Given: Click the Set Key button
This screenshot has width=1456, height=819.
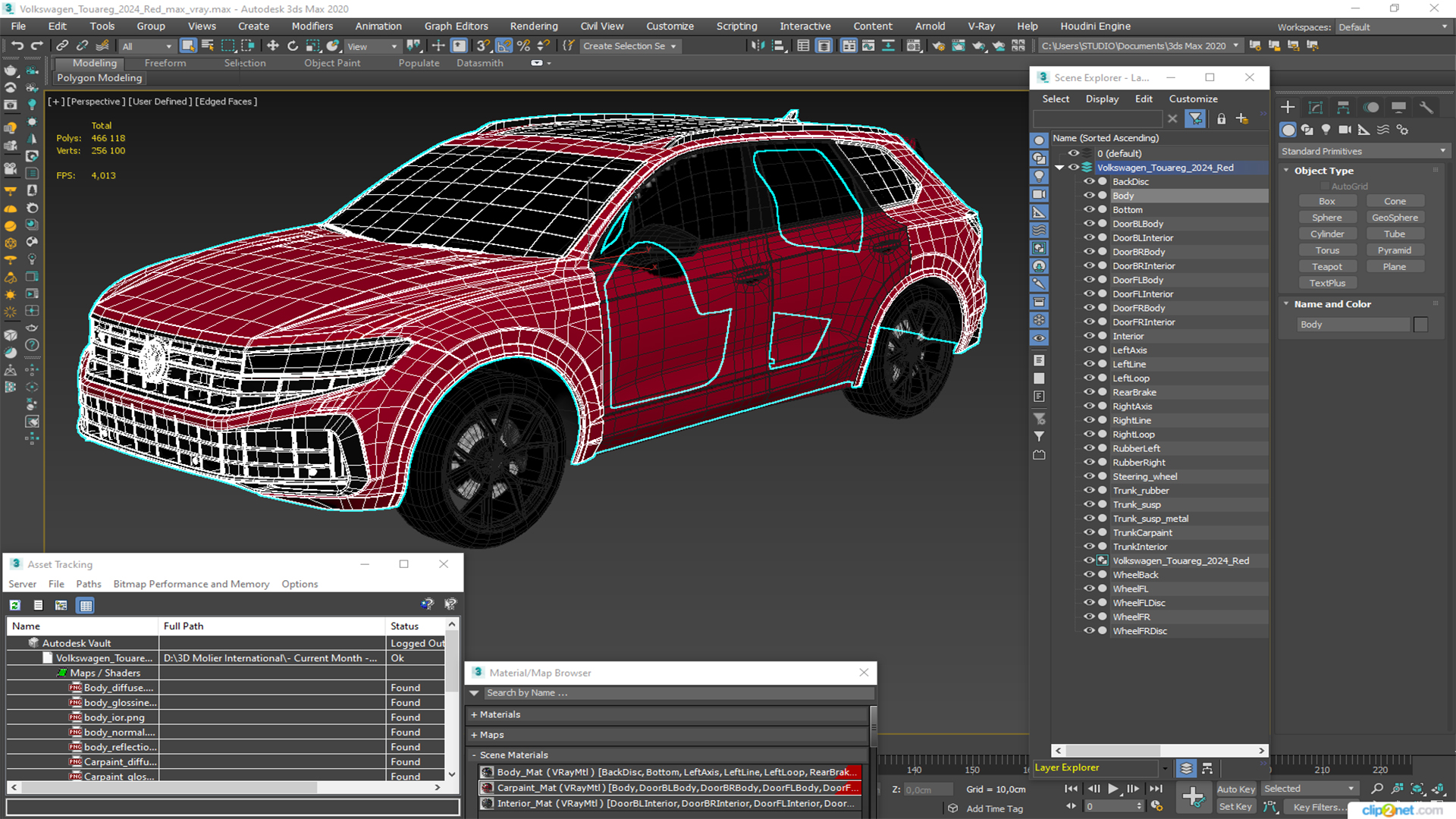Looking at the screenshot, I should (x=1235, y=807).
